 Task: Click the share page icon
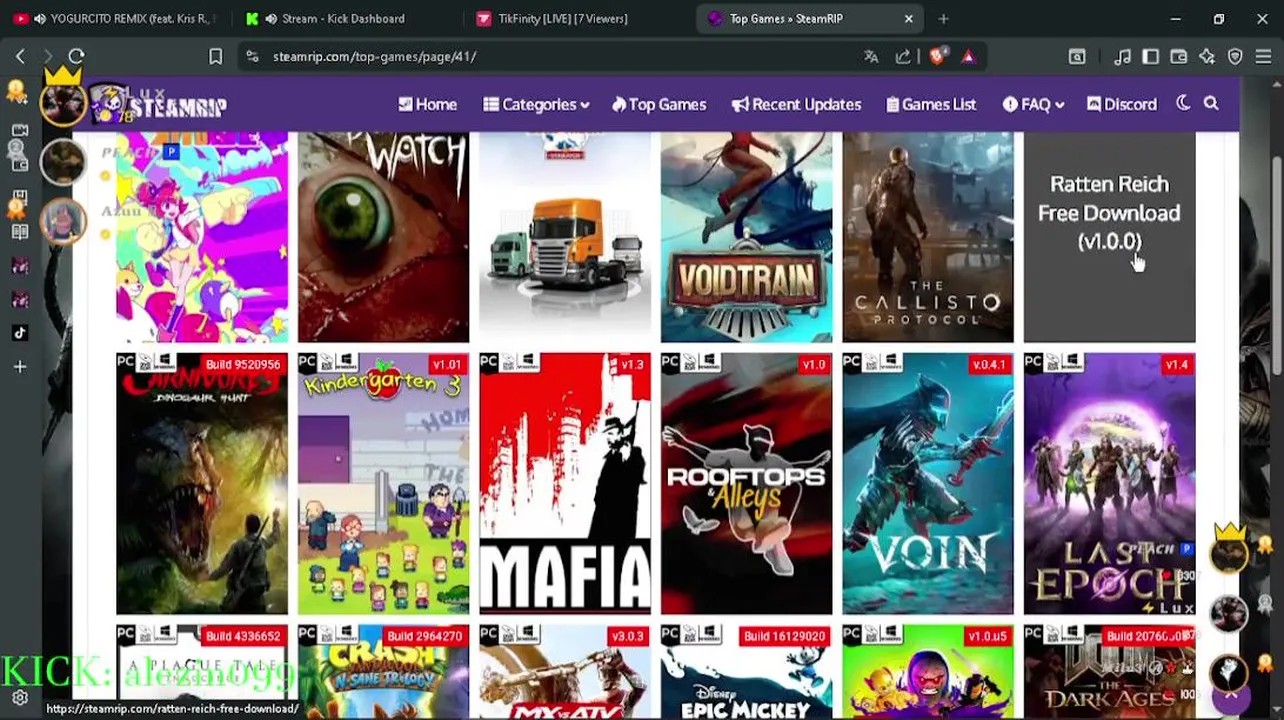click(903, 57)
